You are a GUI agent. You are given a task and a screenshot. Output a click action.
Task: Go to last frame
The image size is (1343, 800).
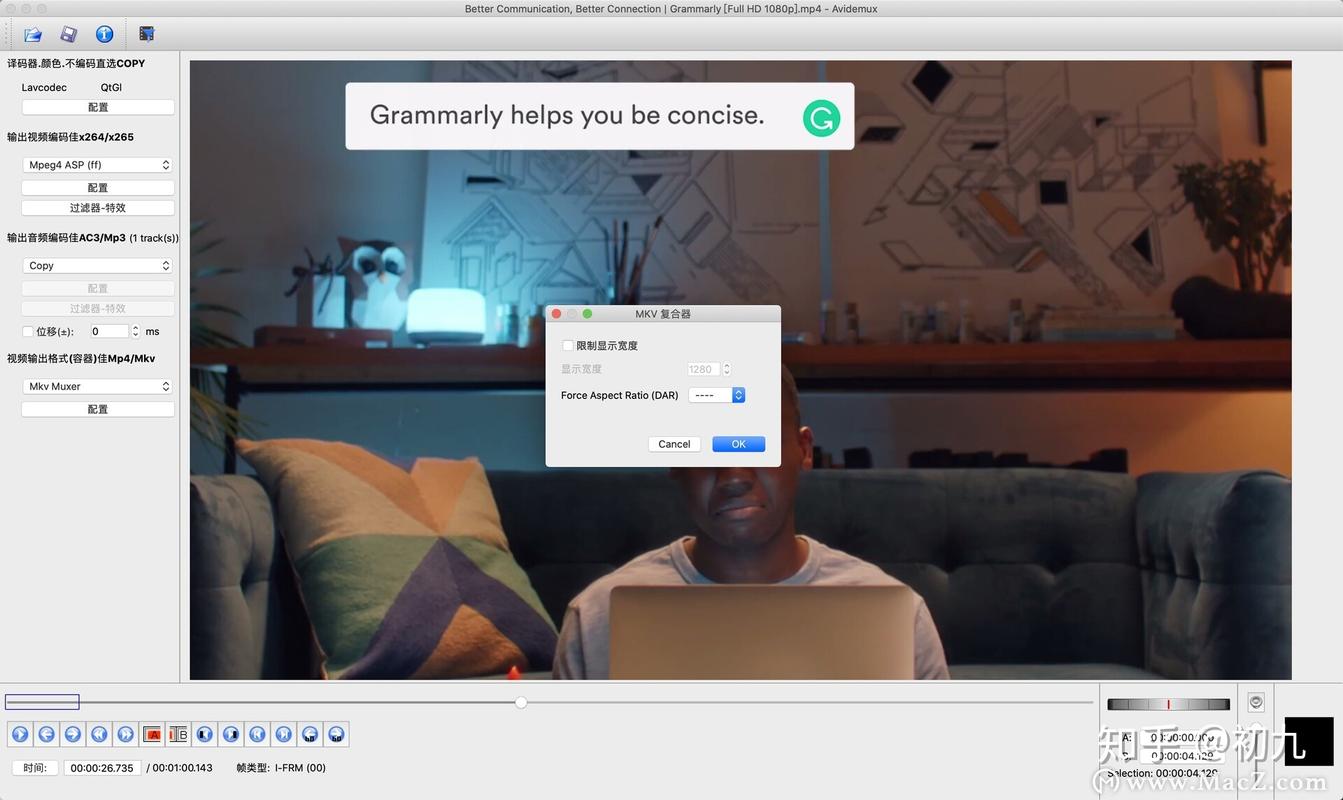284,734
